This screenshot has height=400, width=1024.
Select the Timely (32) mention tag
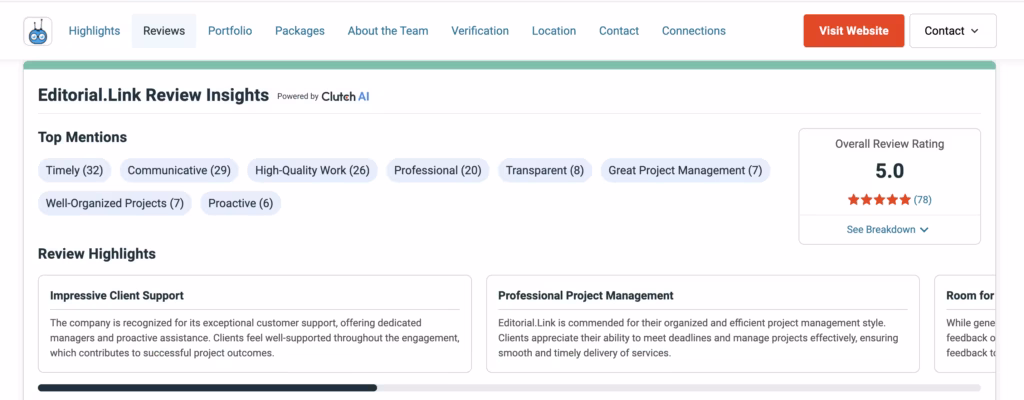pyautogui.click(x=74, y=171)
